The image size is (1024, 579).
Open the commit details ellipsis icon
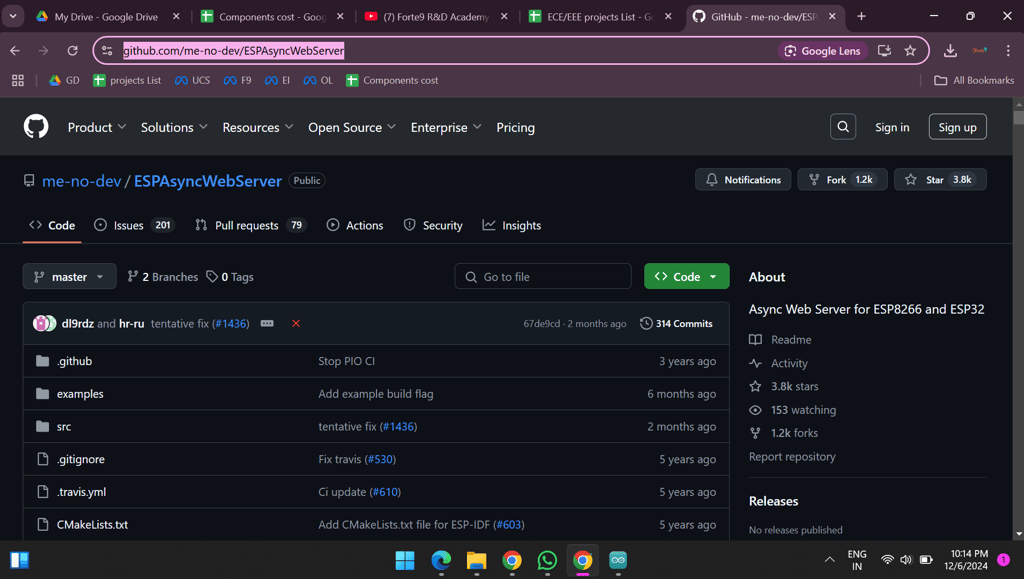coord(267,323)
